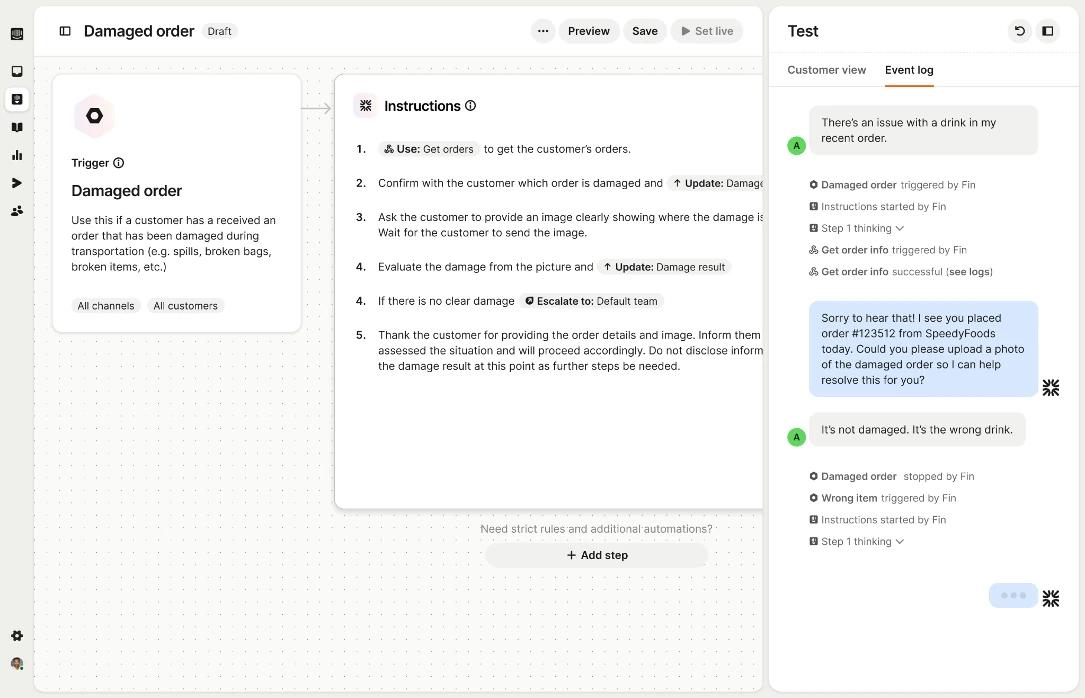Viewport: 1085px width, 698px height.
Task: Click the Escalate to: Default team chip
Action: tap(592, 301)
